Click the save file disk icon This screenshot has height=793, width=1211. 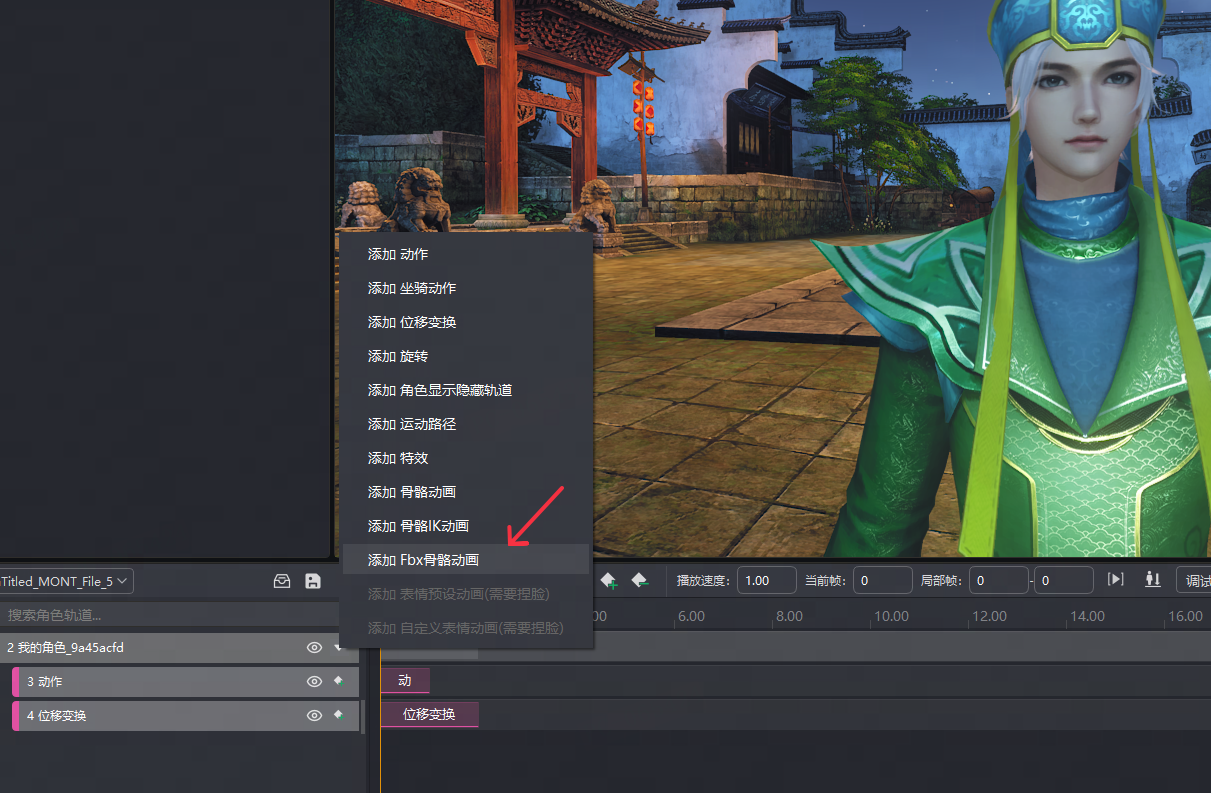(313, 581)
